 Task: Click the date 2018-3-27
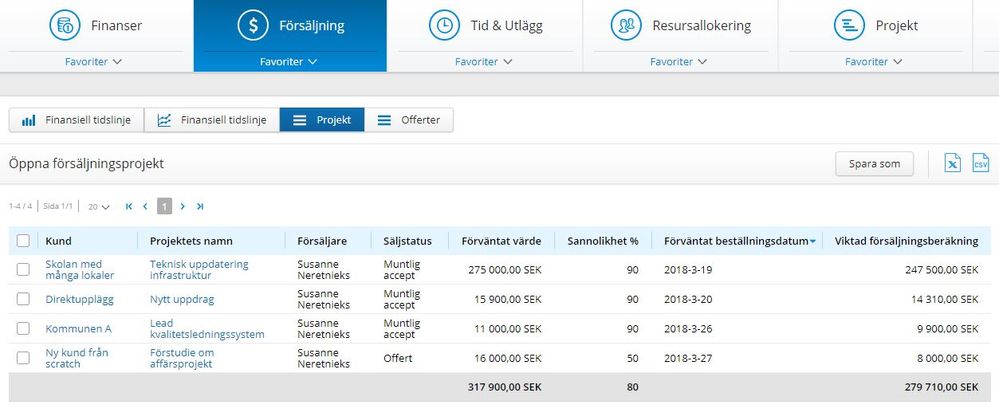click(x=688, y=358)
